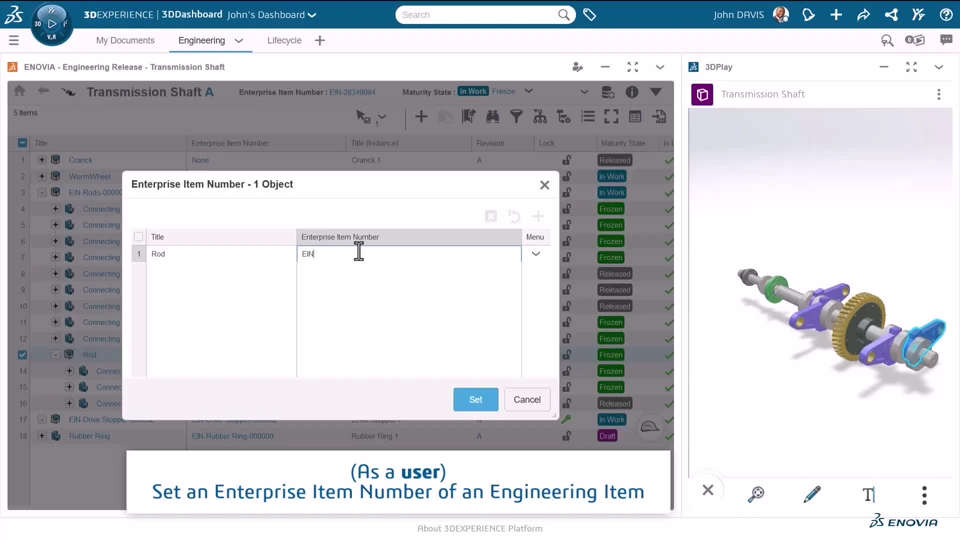Switch to My Documents tab
Image resolution: width=960 pixels, height=540 pixels.
coord(125,40)
